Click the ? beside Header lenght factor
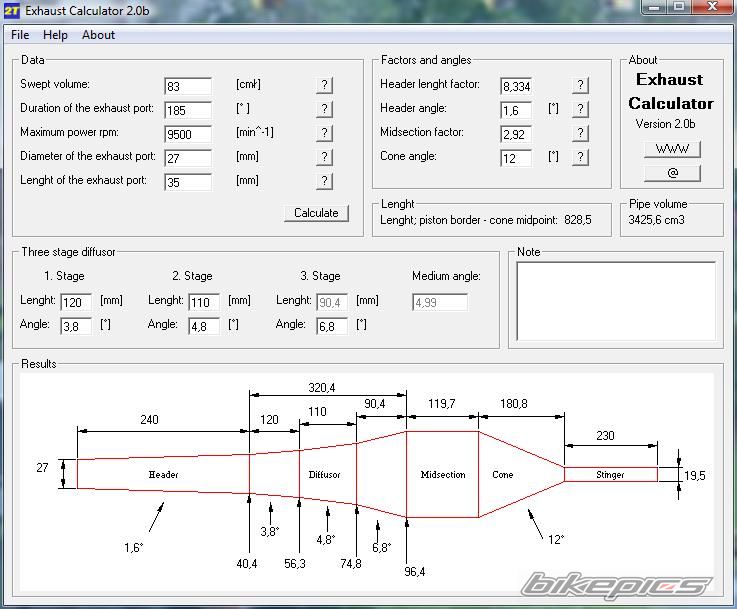The width and height of the screenshot is (737, 609). pyautogui.click(x=580, y=85)
